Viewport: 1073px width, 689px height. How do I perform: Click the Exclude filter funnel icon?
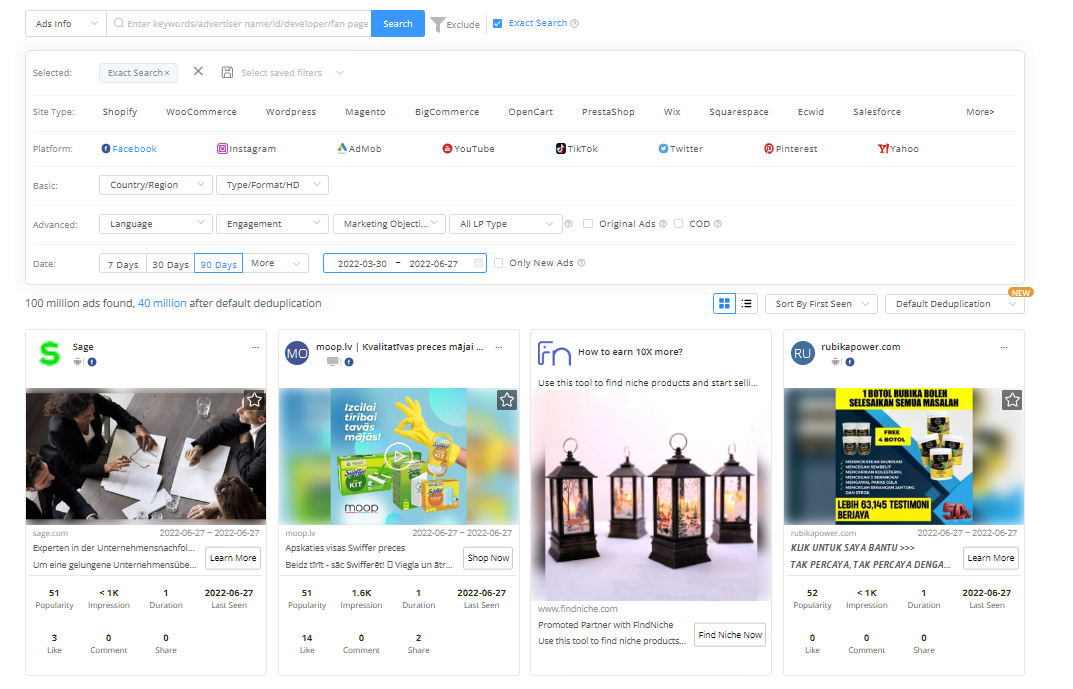pos(438,24)
